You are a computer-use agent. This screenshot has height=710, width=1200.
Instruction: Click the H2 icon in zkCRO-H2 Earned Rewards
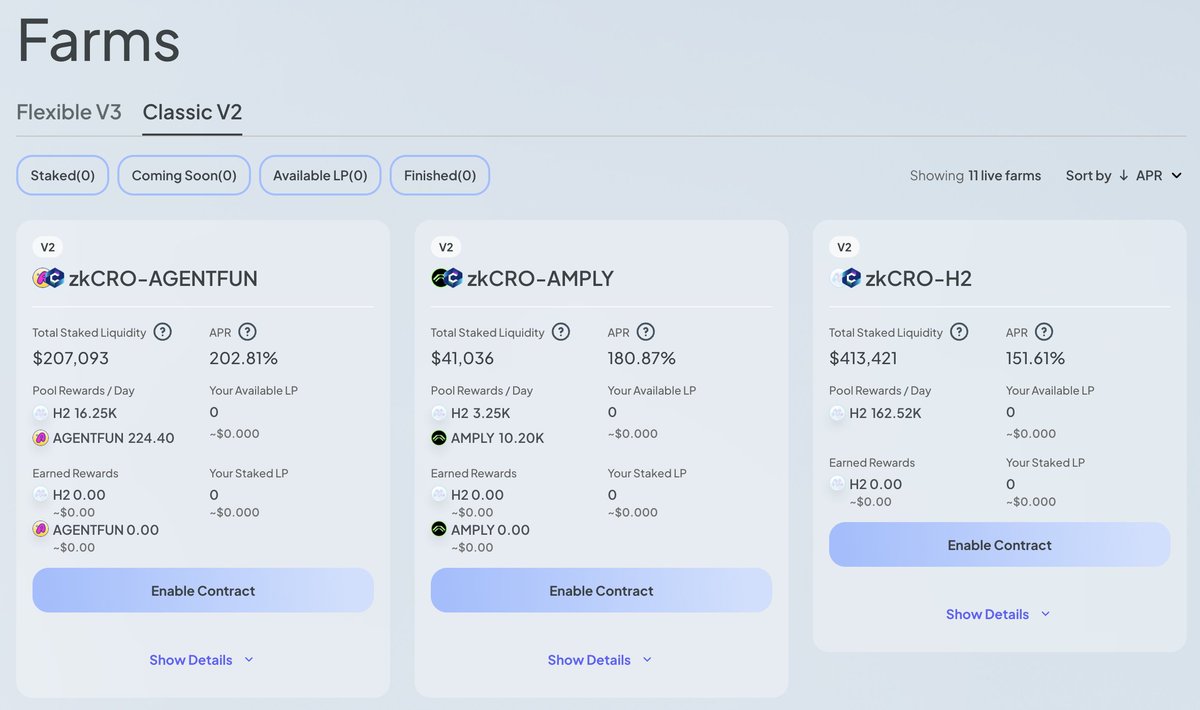[836, 484]
